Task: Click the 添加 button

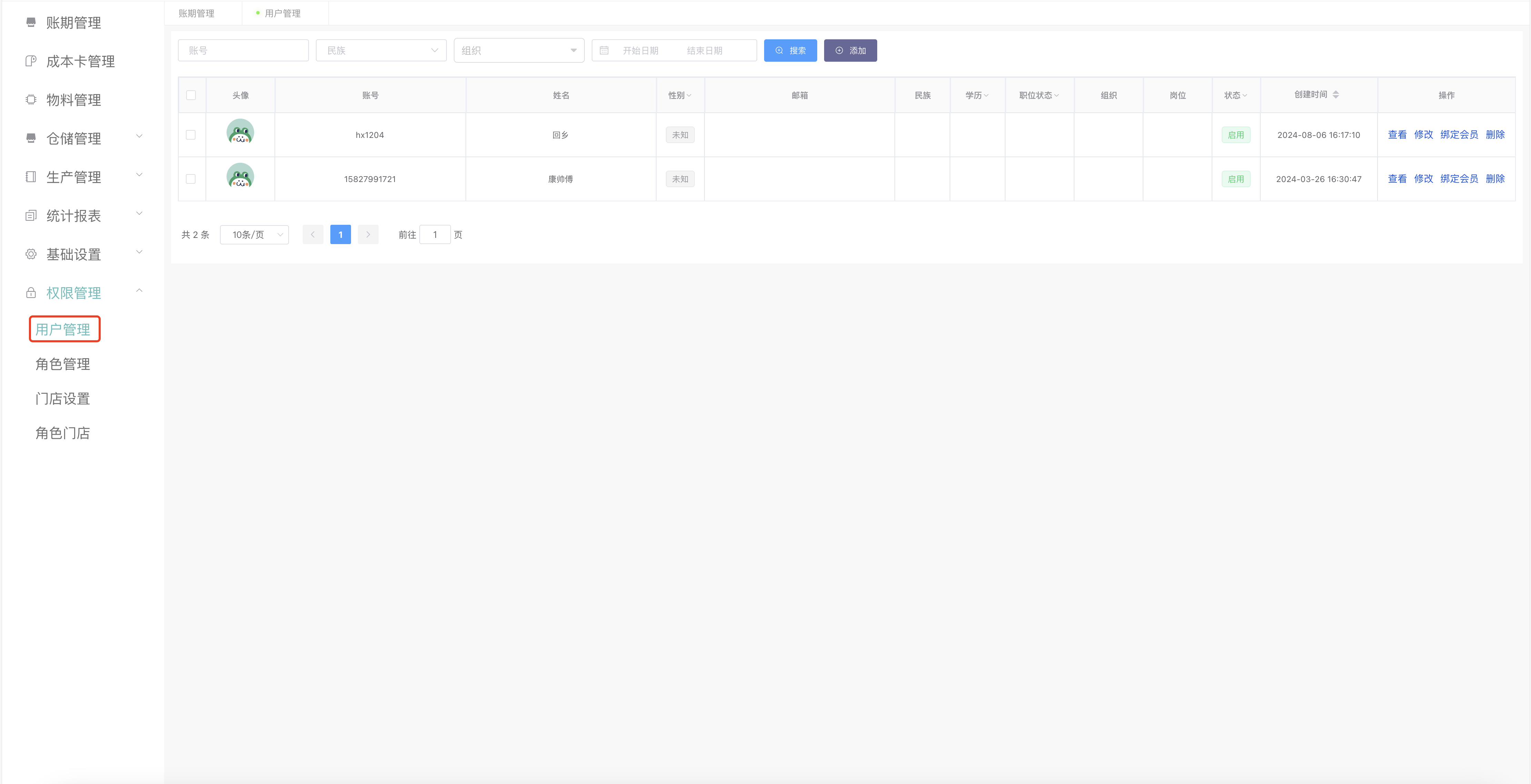Action: tap(850, 51)
